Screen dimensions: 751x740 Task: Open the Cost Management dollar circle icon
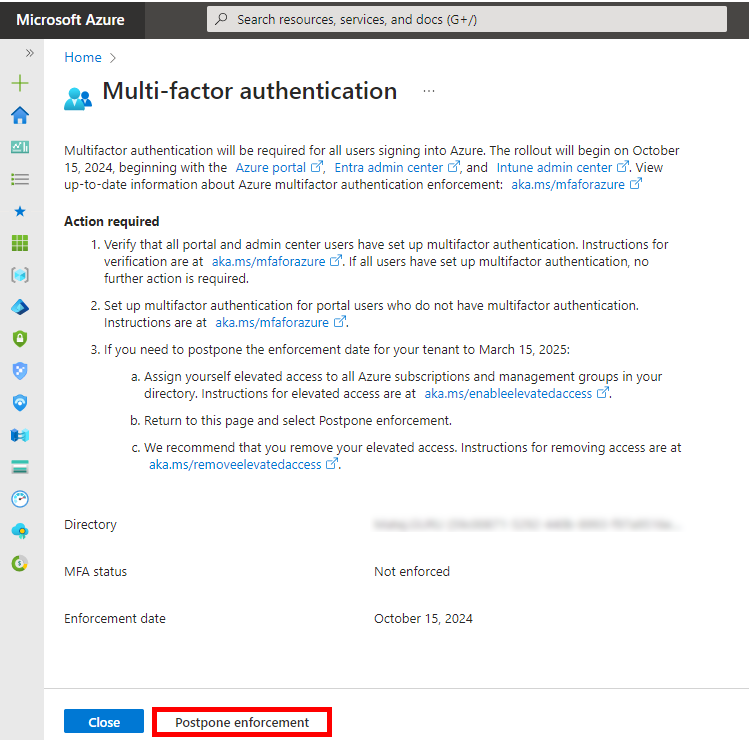tap(20, 563)
